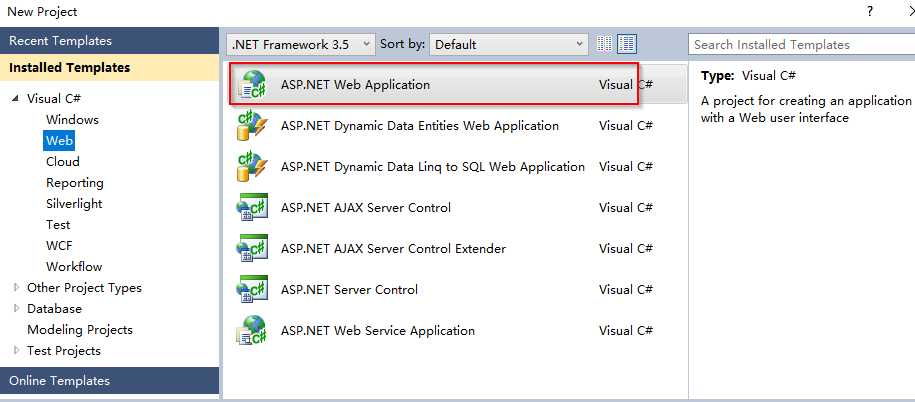Open the Online Templates section
Screen dimensions: 915x402
pos(110,380)
